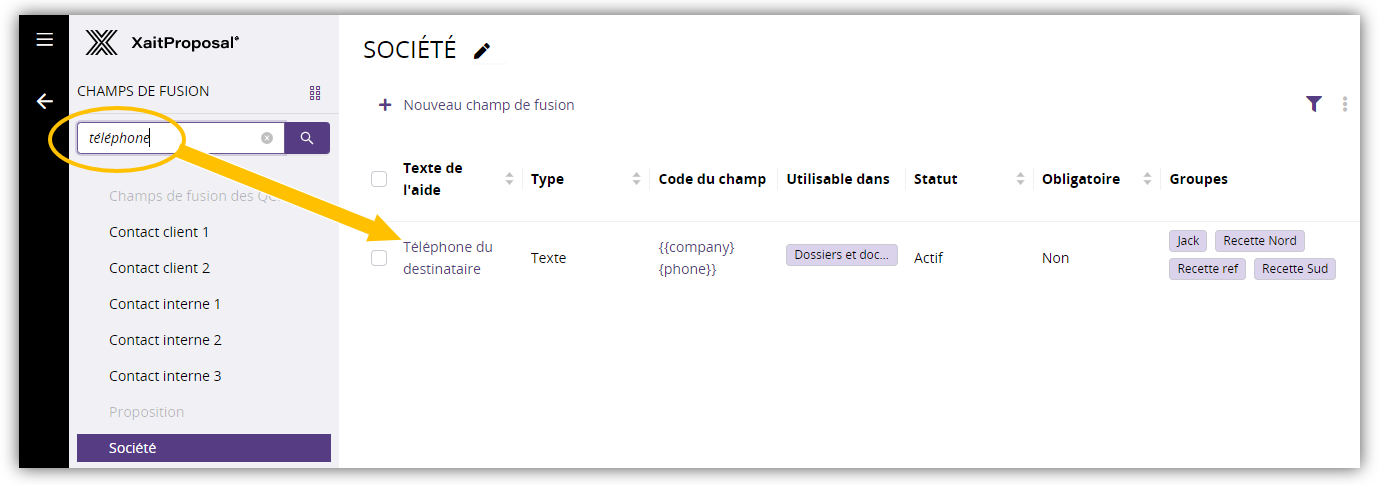The image size is (1385, 485).
Task: Check the Téléphone du destinataire row checkbox
Action: pyautogui.click(x=379, y=258)
